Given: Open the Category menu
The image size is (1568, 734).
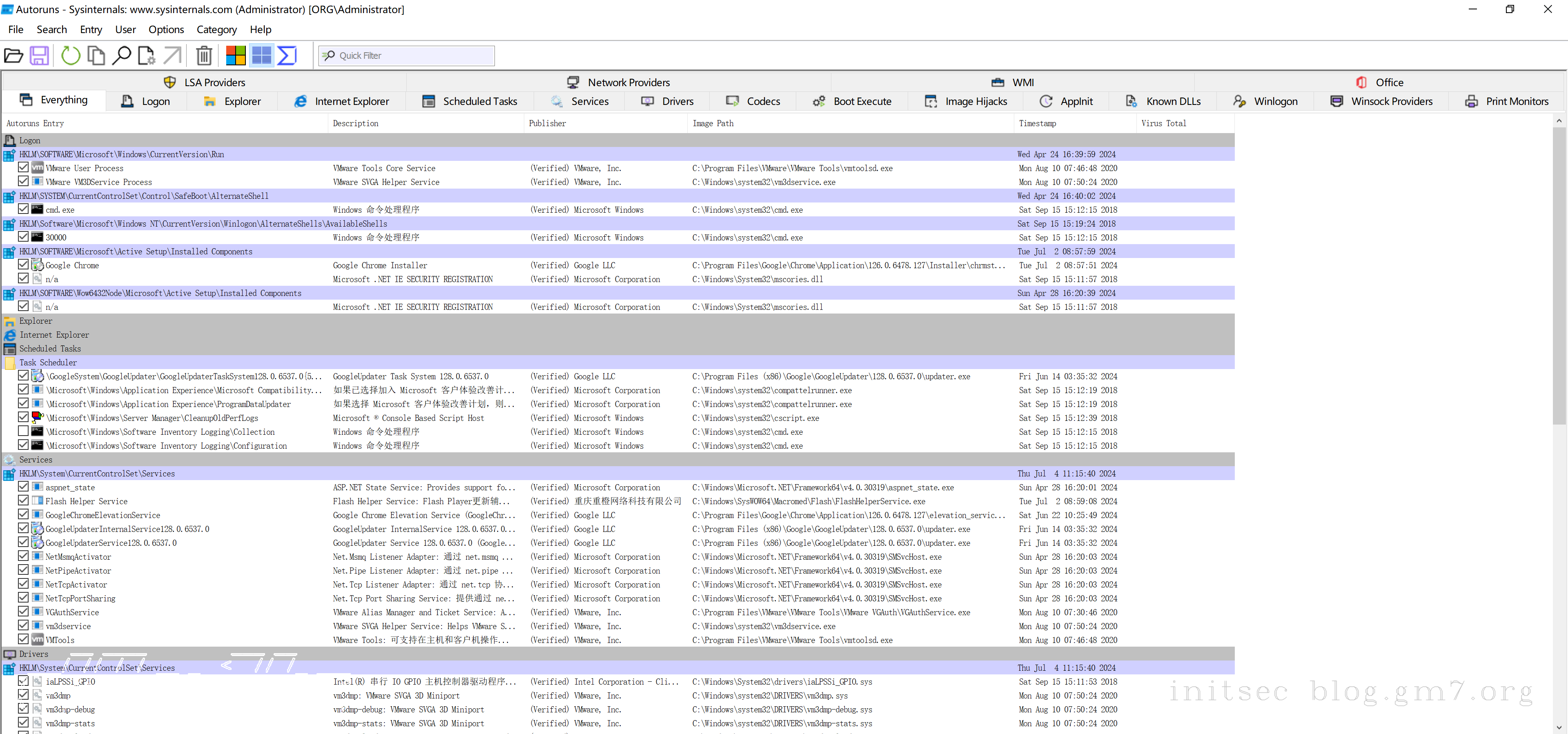Looking at the screenshot, I should pos(216,29).
